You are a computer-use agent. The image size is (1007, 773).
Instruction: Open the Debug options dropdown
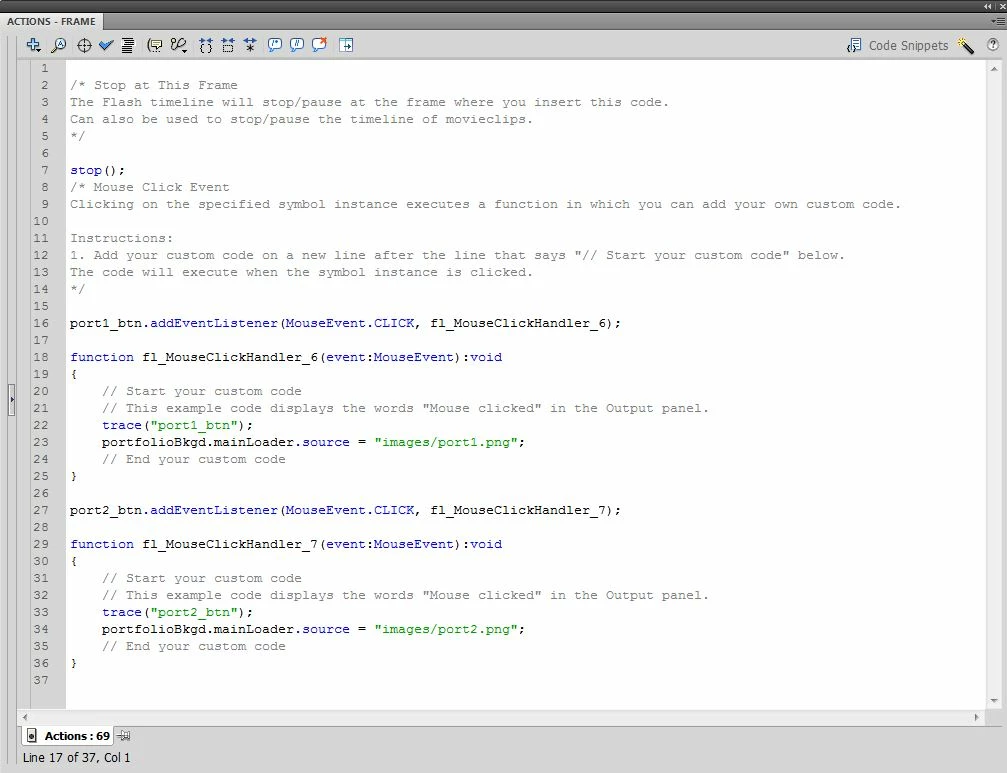pos(179,45)
